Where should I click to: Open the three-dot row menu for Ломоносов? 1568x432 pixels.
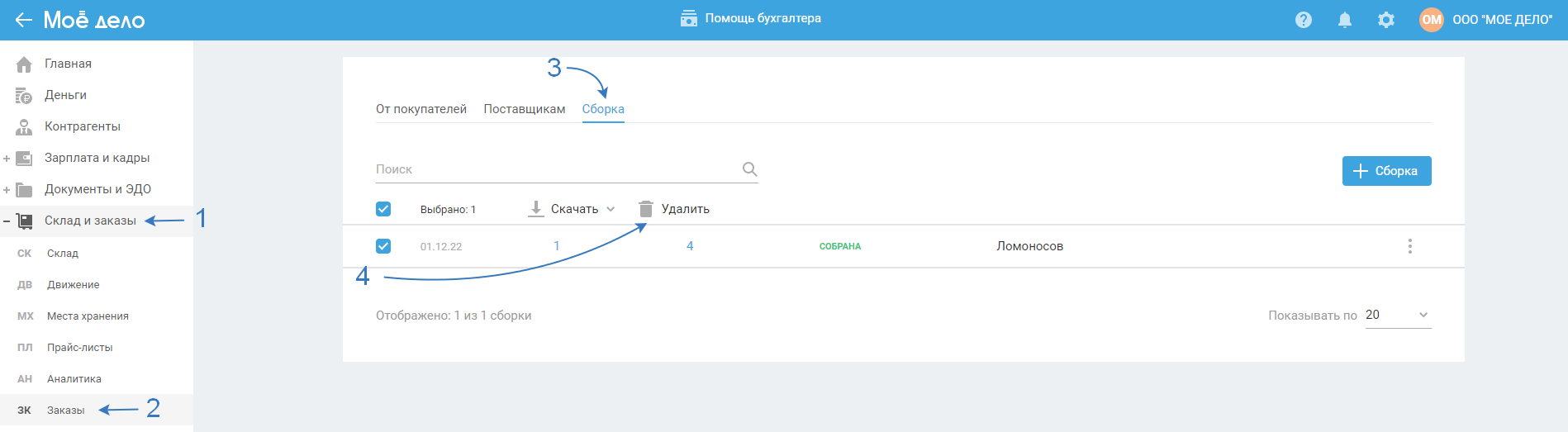1410,246
